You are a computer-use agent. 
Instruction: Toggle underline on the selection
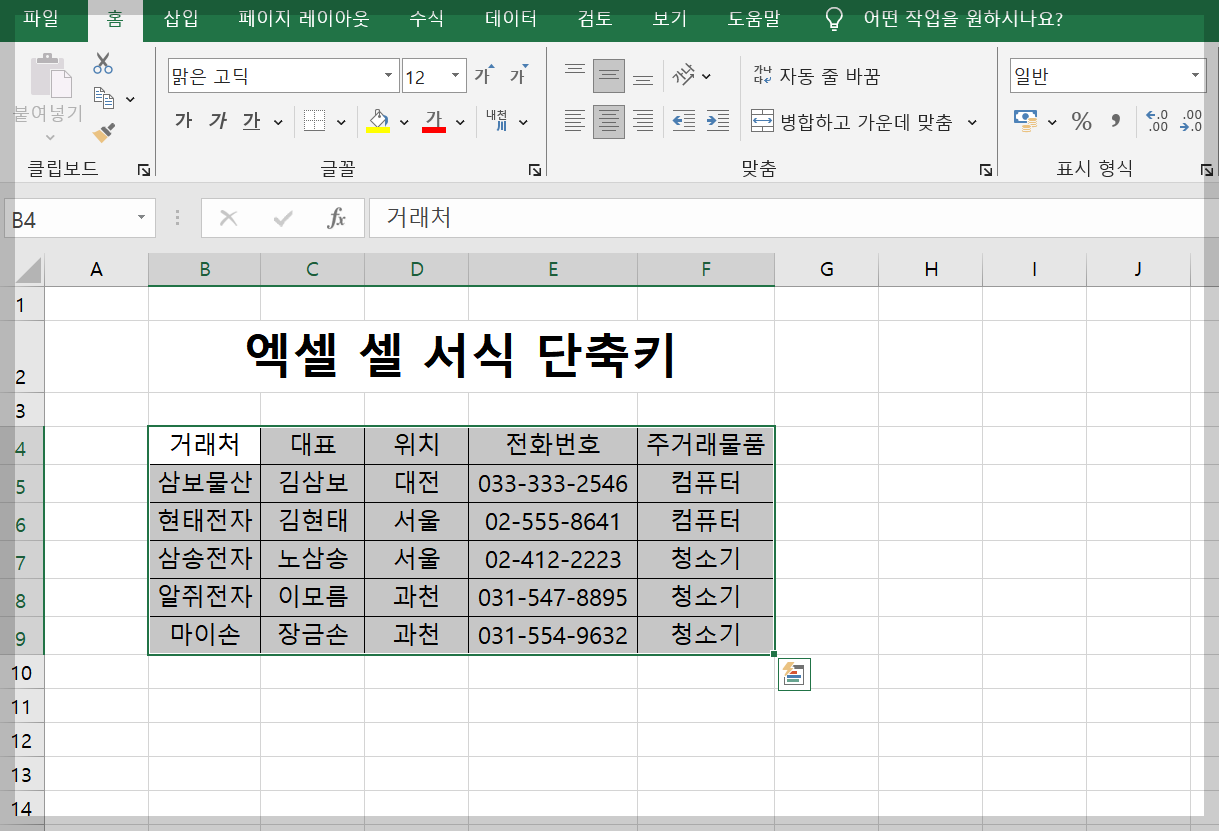pos(251,122)
